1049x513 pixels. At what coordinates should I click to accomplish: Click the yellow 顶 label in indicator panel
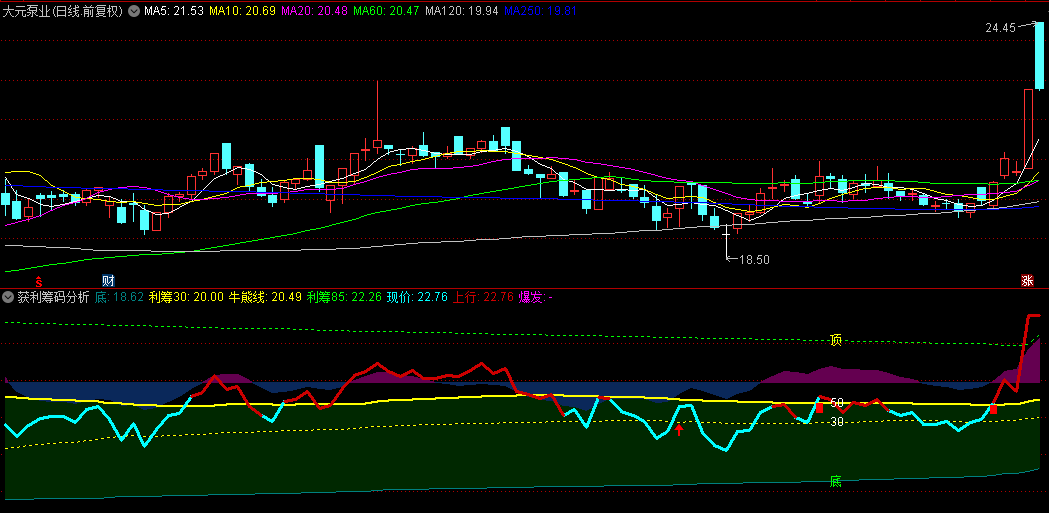[836, 340]
